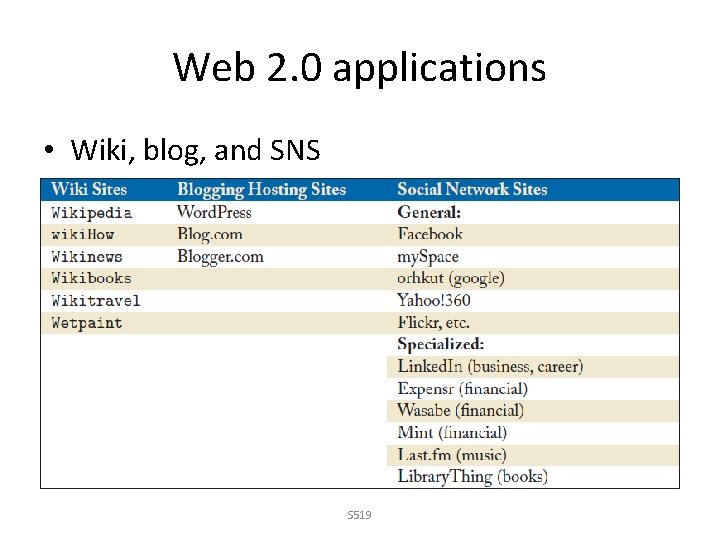The width and height of the screenshot is (720, 540).
Task: Click the 'Specialized:' subheading
Action: (441, 344)
